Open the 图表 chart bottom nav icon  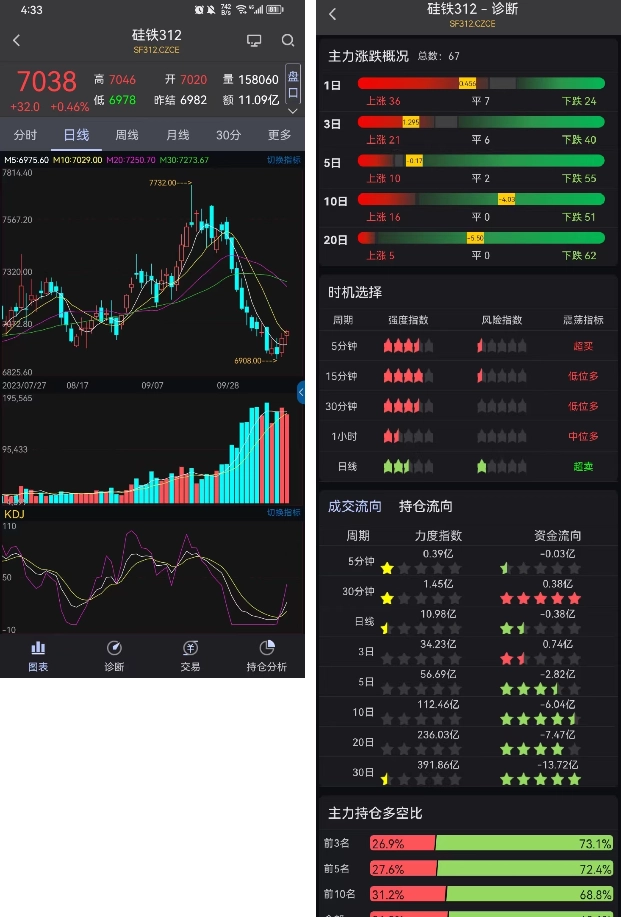(38, 656)
